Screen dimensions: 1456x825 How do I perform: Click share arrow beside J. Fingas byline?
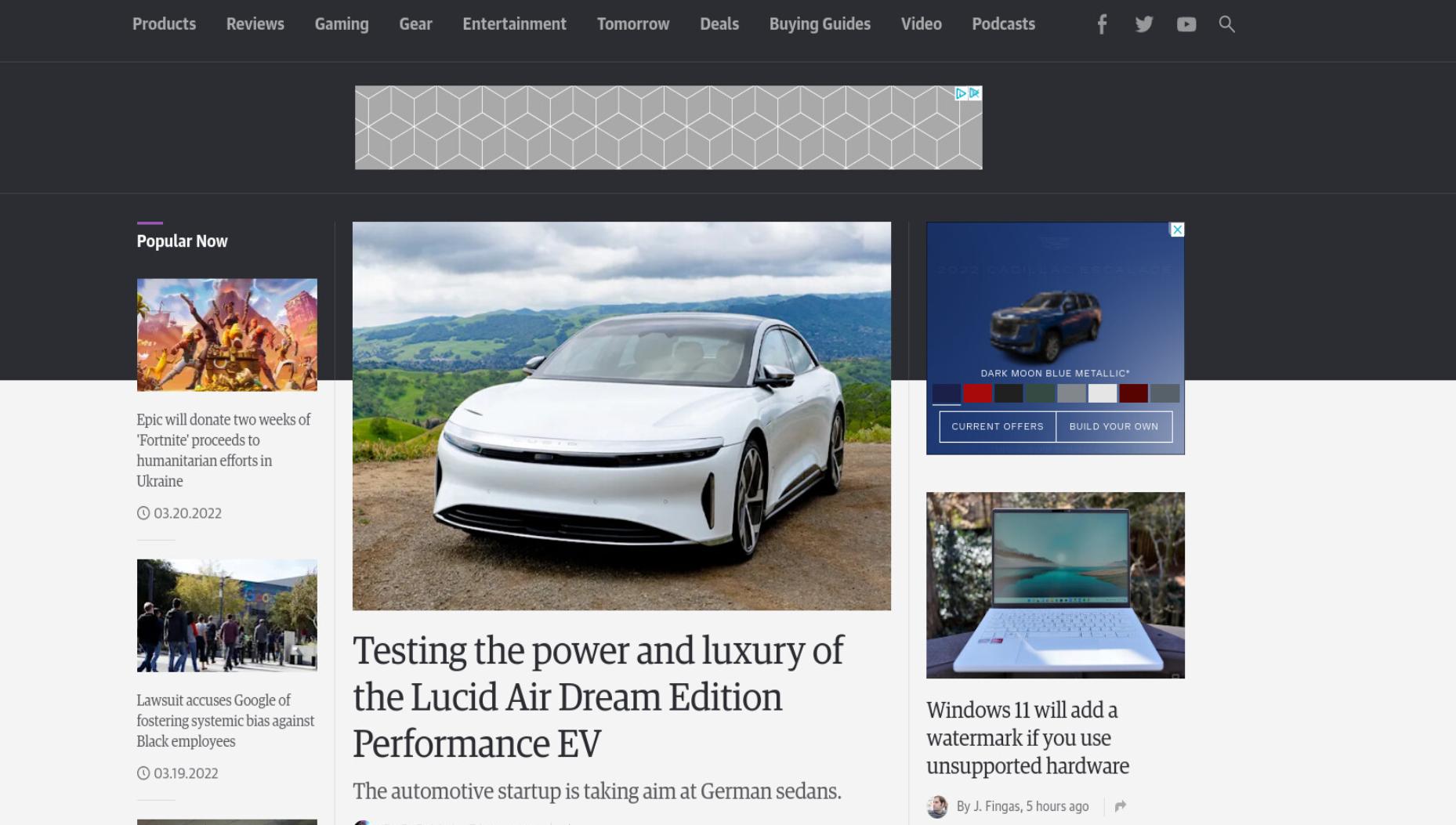pos(1121,806)
